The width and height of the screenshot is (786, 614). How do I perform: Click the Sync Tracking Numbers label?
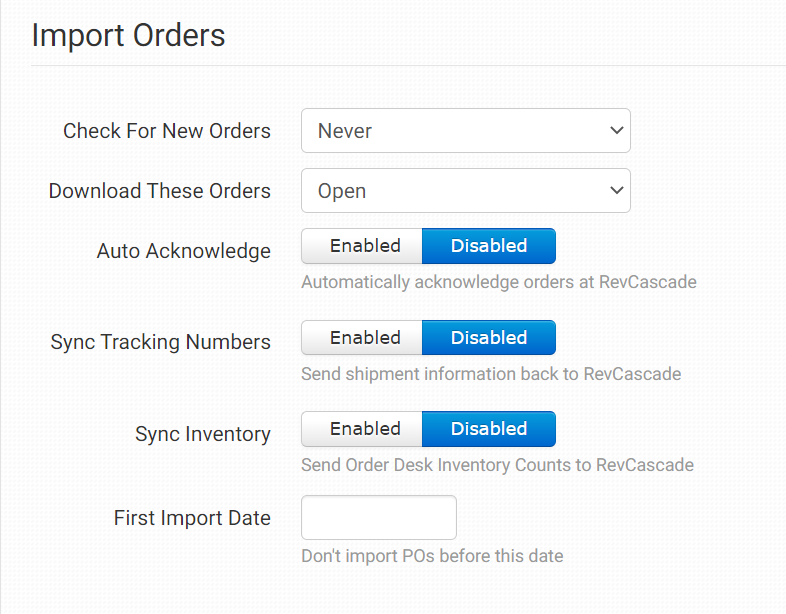click(x=161, y=342)
